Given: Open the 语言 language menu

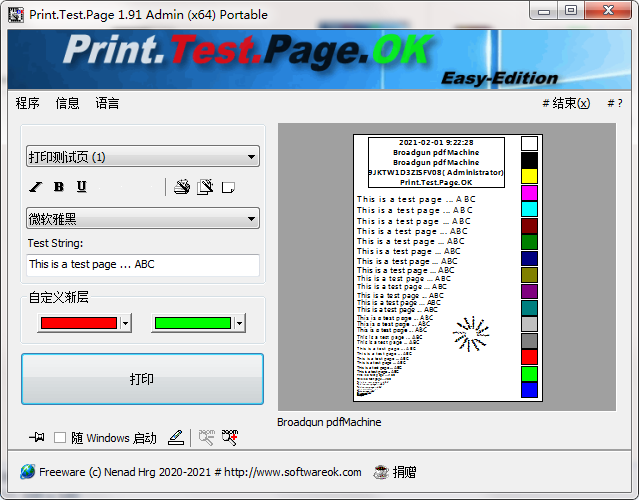Looking at the screenshot, I should (x=107, y=103).
